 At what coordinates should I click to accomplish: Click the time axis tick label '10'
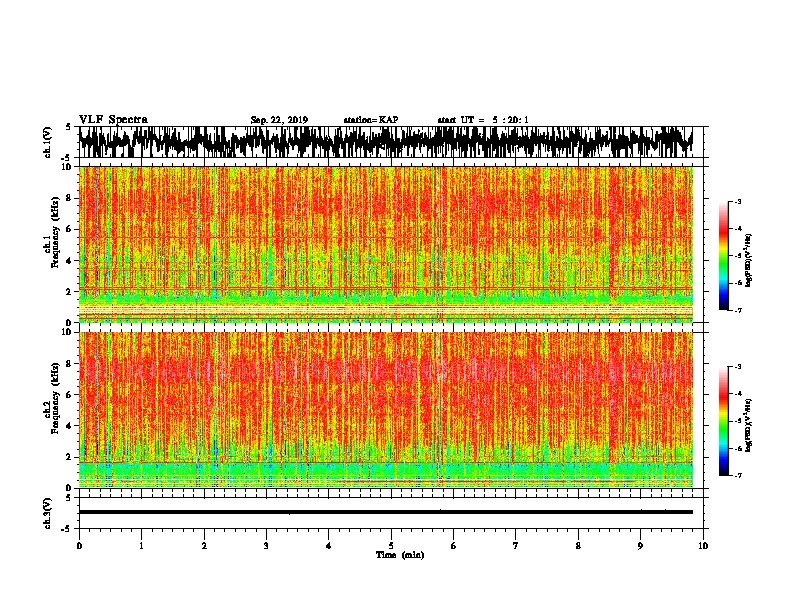click(703, 545)
